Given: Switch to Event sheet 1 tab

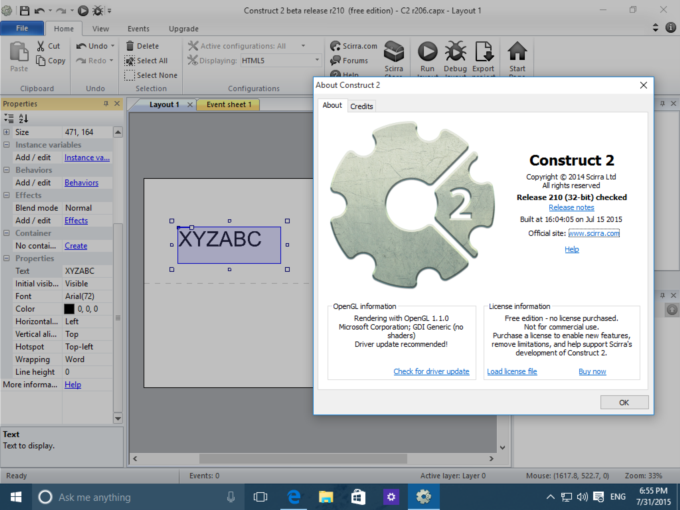Looking at the screenshot, I should click(229, 105).
